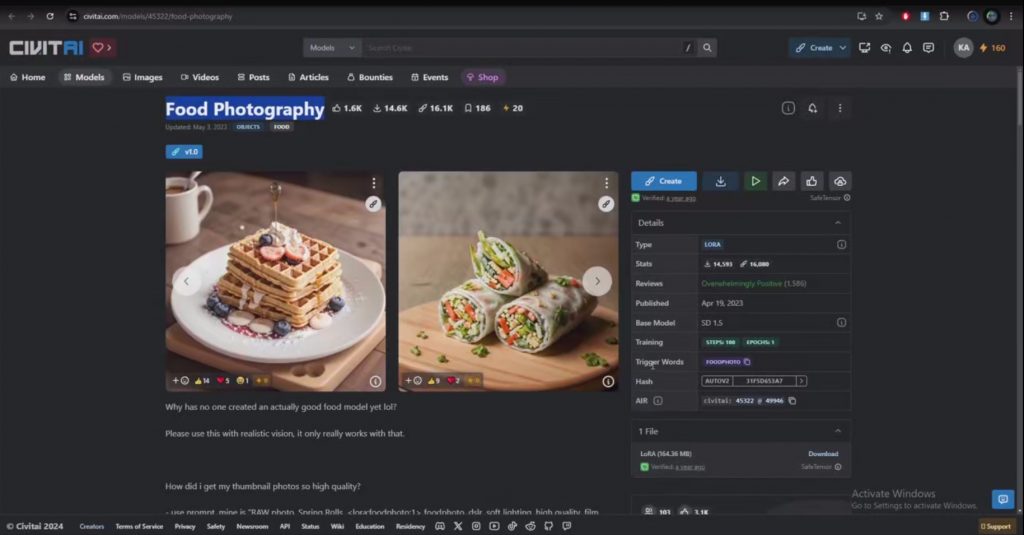The image size is (1024, 535).
Task: Copy the AIR civitai identifier
Action: [x=792, y=401]
